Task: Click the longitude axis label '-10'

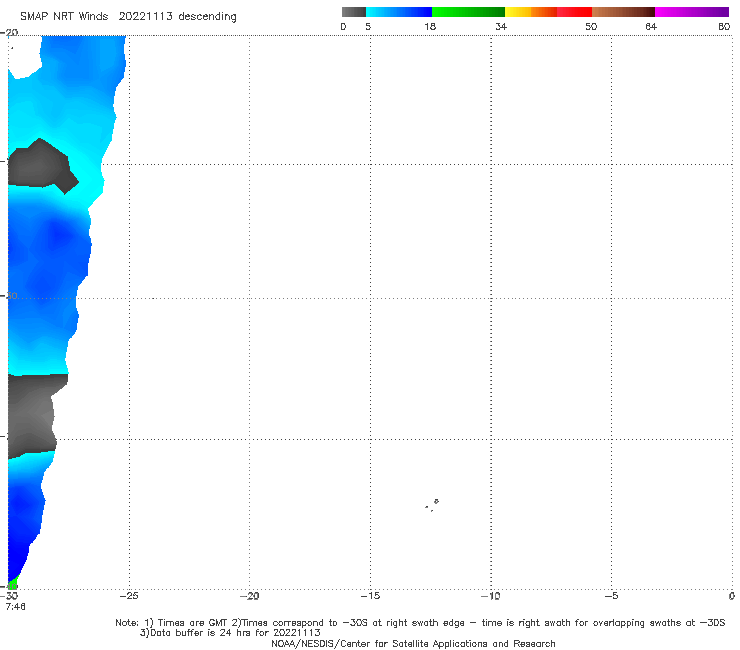Action: point(490,596)
